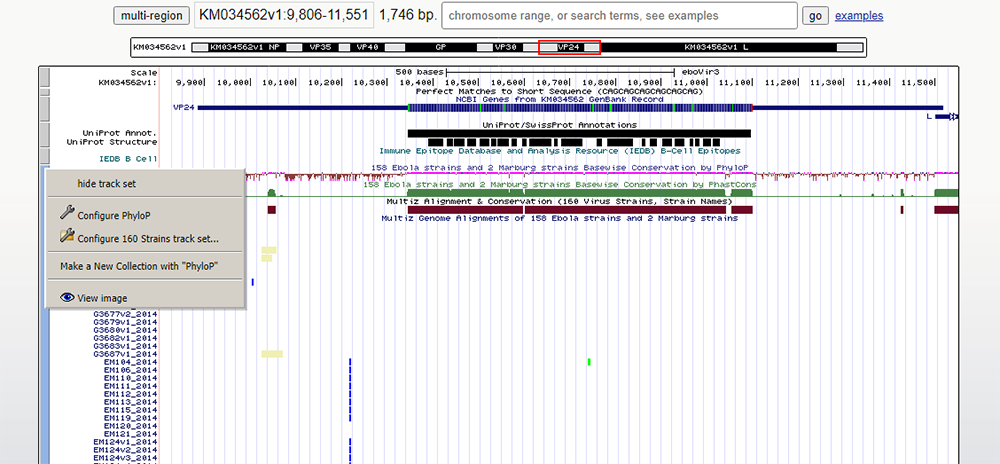The width and height of the screenshot is (1000, 464).
Task: Click the G3677v2_2014 strain label
Action: click(x=125, y=313)
